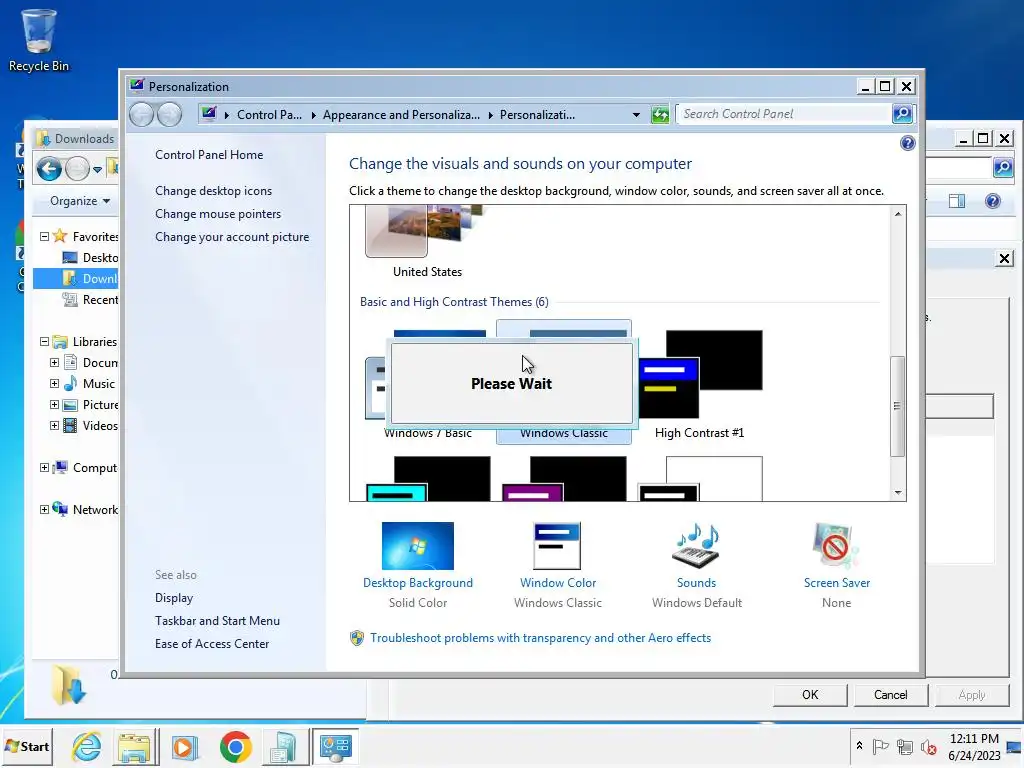Click the Sounds icon
This screenshot has height=768, width=1024.
tap(696, 546)
